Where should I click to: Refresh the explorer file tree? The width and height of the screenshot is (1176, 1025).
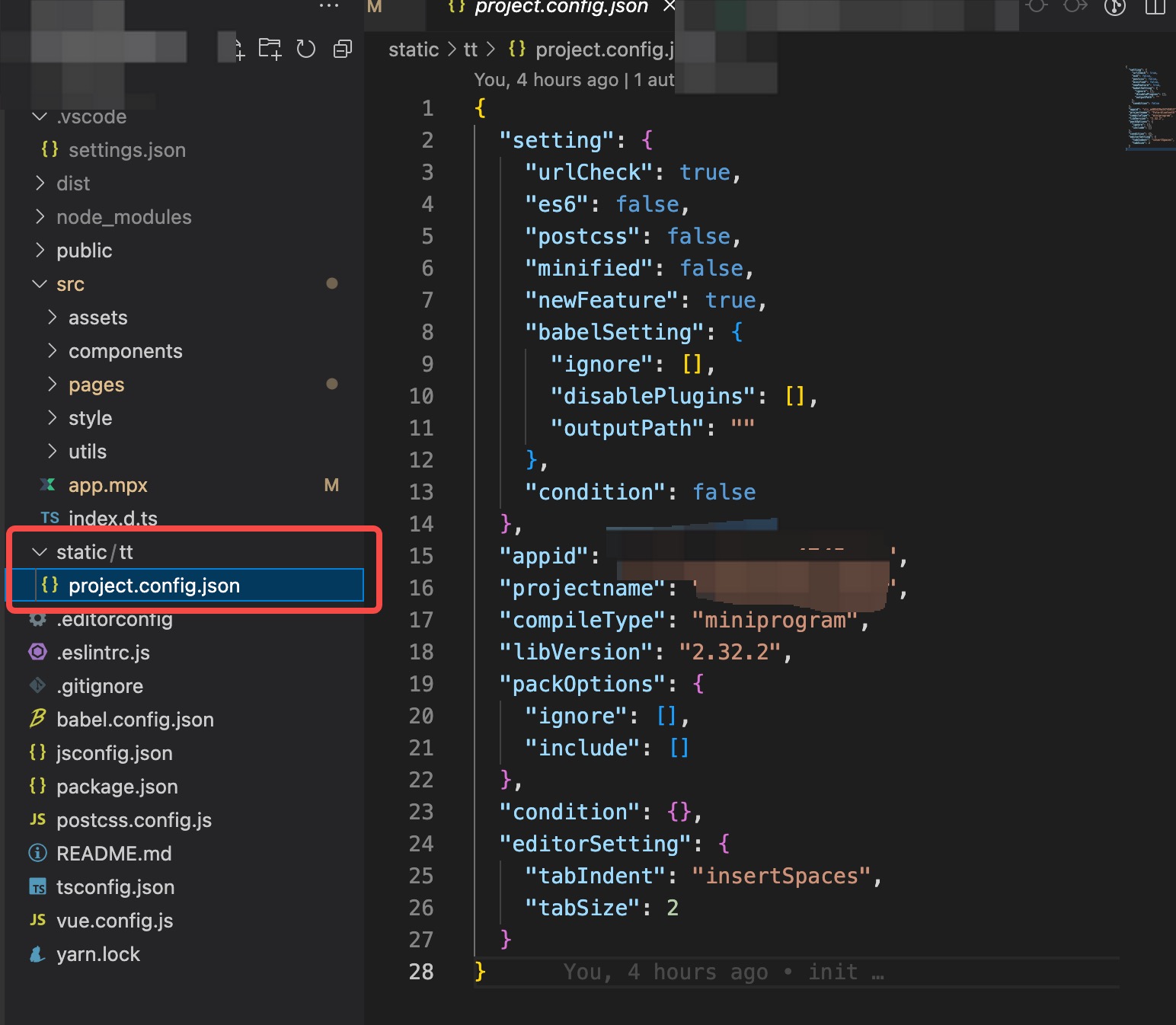306,49
